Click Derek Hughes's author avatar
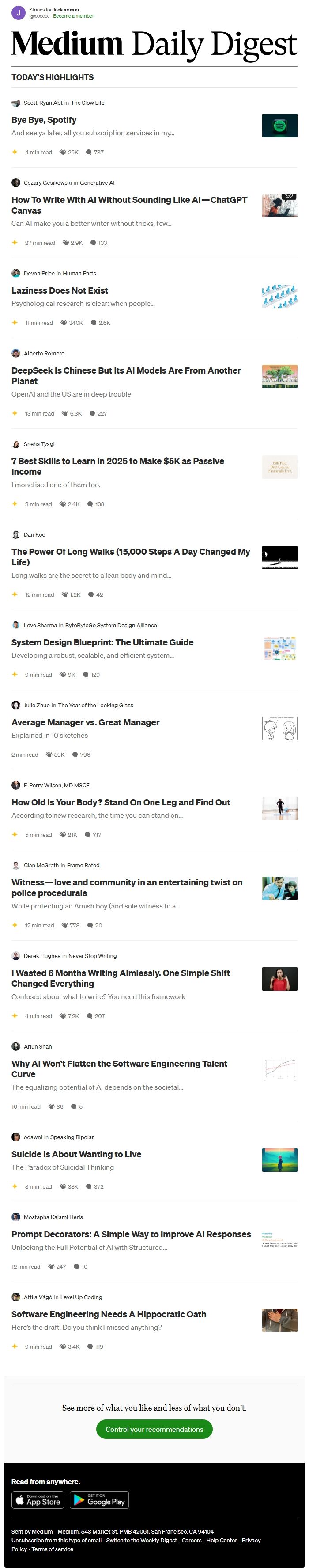 16,956
